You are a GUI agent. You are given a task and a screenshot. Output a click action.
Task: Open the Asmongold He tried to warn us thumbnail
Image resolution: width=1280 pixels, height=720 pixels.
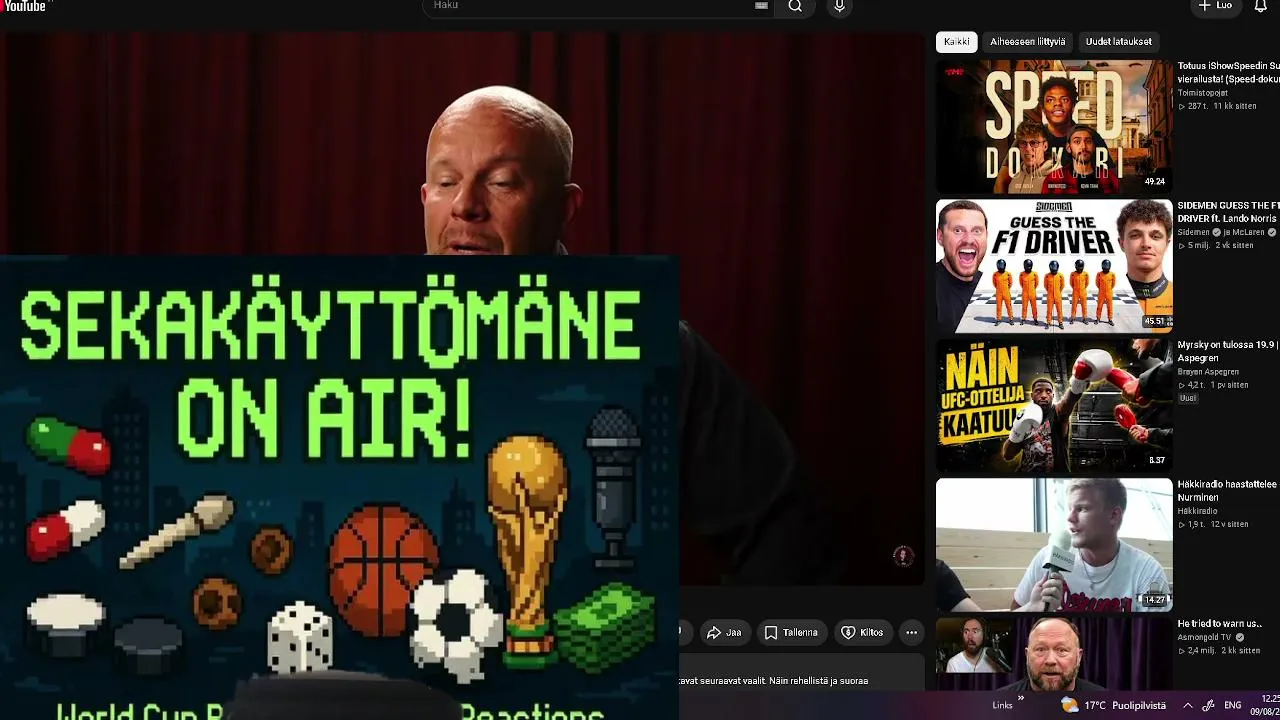[x=1054, y=654]
